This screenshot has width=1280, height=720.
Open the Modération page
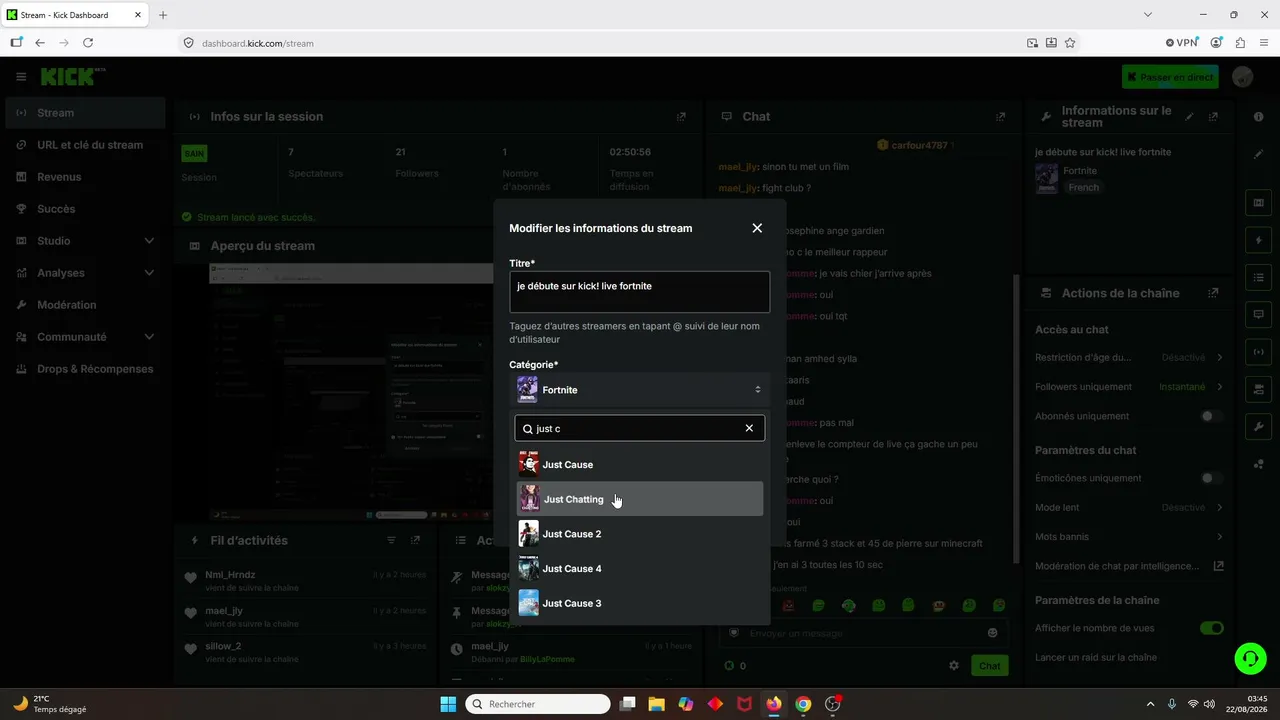click(x=85, y=305)
